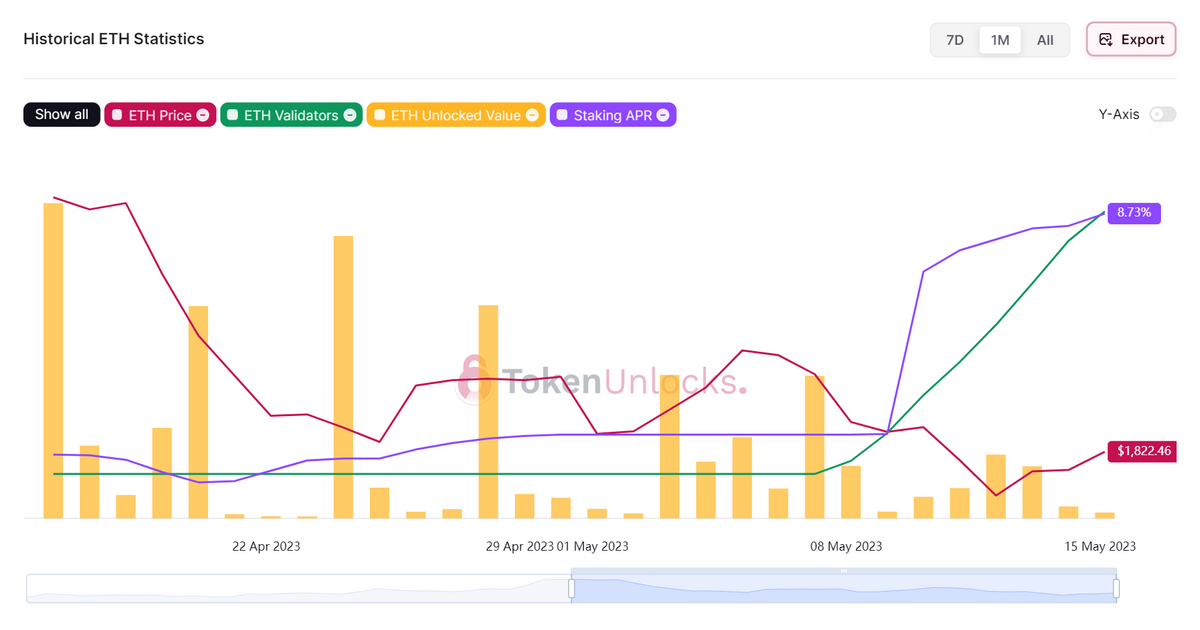Switch to the 7D range tab
The height and width of the screenshot is (630, 1200).
pyautogui.click(x=955, y=40)
